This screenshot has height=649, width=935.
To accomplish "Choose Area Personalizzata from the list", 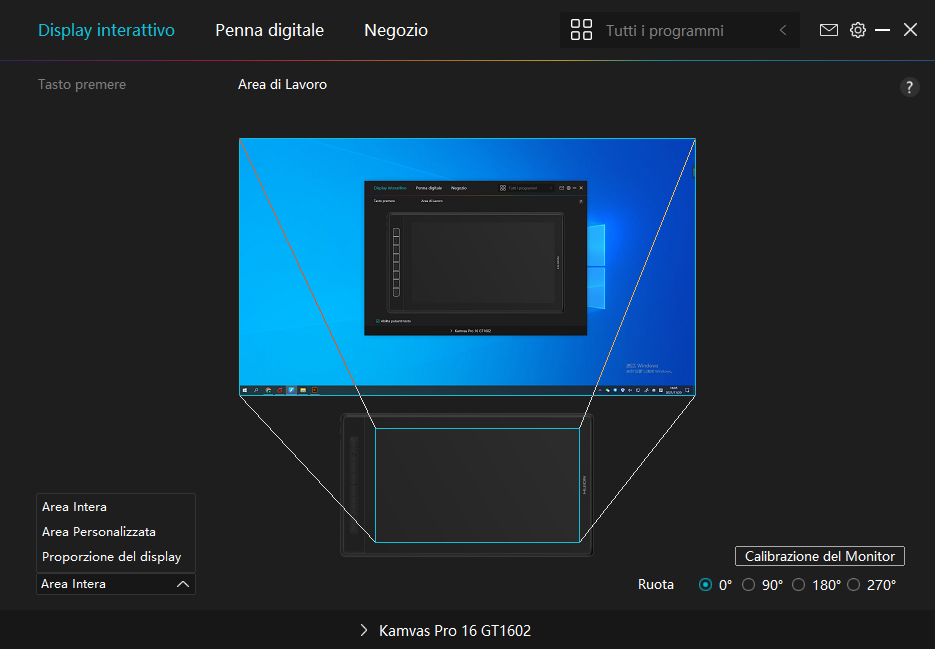I will [x=99, y=532].
